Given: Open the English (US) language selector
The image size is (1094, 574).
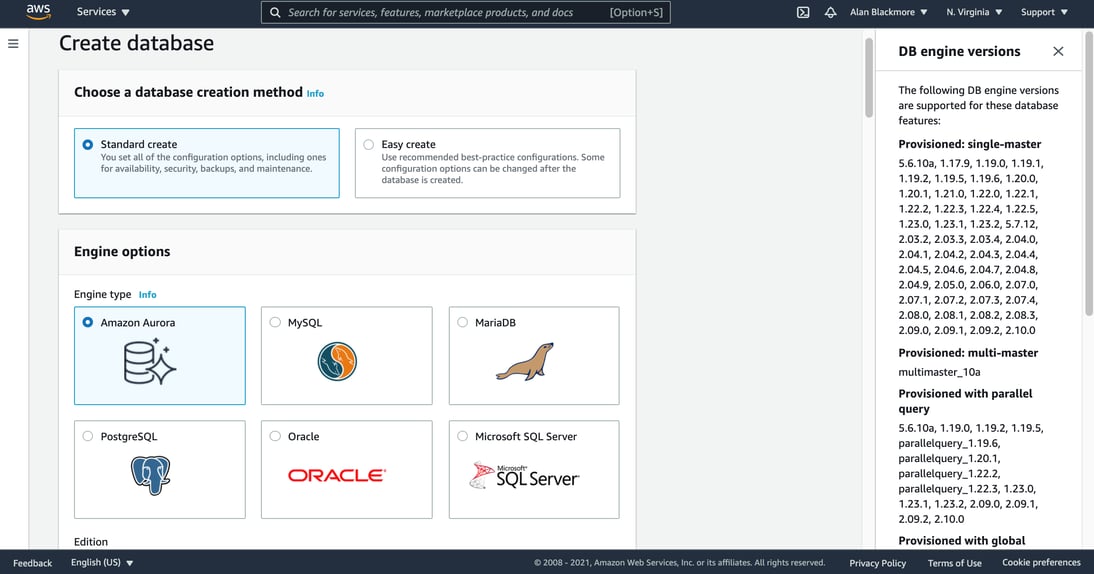Looking at the screenshot, I should pyautogui.click(x=102, y=563).
